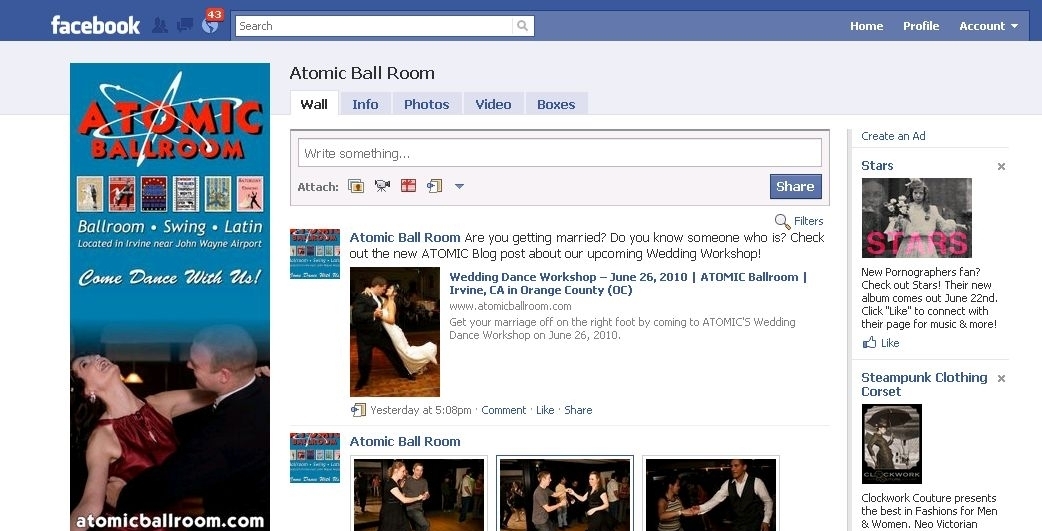Image resolution: width=1042 pixels, height=531 pixels.
Task: Expand more attachment options arrow
Action: (x=459, y=186)
